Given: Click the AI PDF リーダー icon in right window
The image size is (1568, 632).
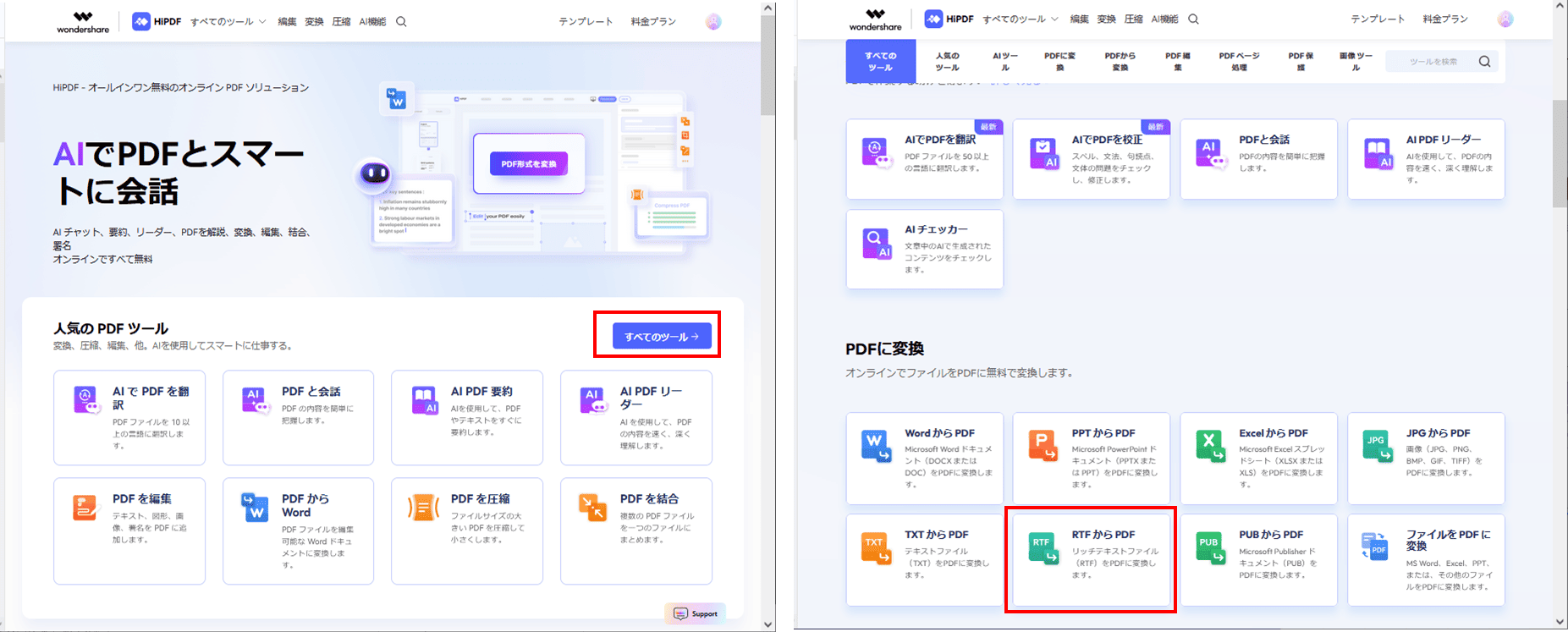Looking at the screenshot, I should tap(1378, 153).
